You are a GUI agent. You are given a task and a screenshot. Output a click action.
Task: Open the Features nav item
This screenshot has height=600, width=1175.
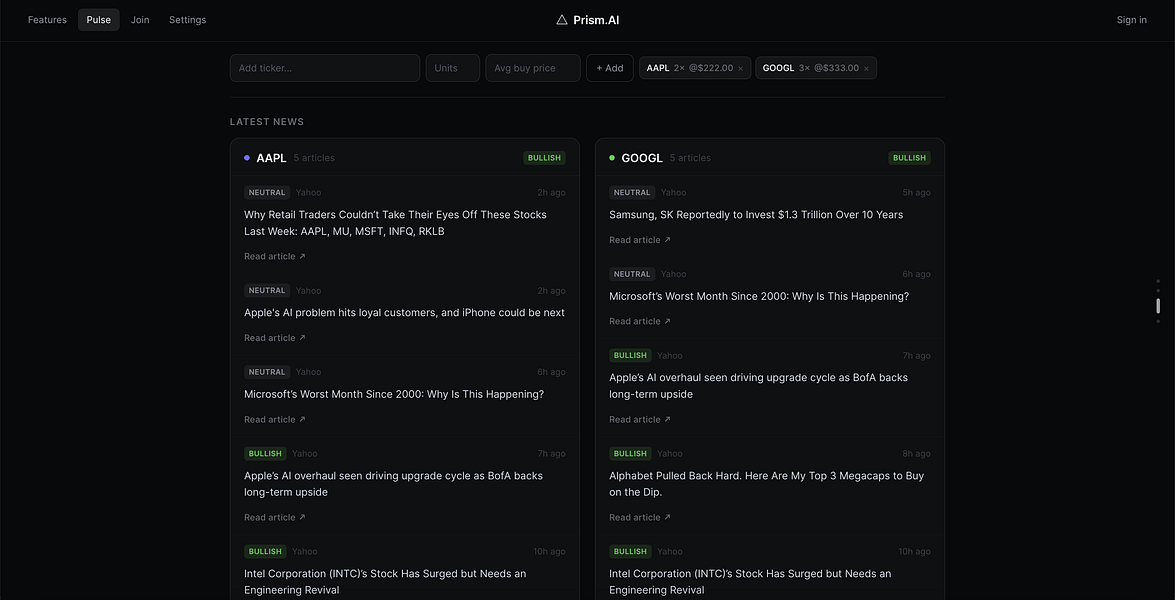tap(47, 20)
